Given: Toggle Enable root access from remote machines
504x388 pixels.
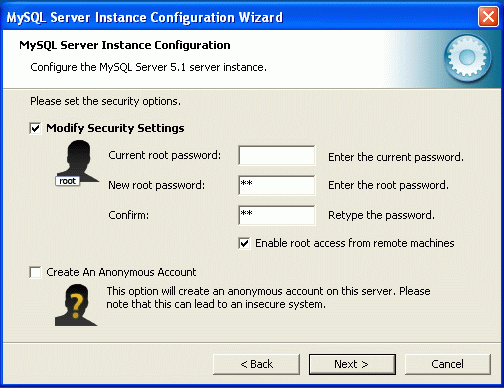Looking at the screenshot, I should tap(244, 243).
